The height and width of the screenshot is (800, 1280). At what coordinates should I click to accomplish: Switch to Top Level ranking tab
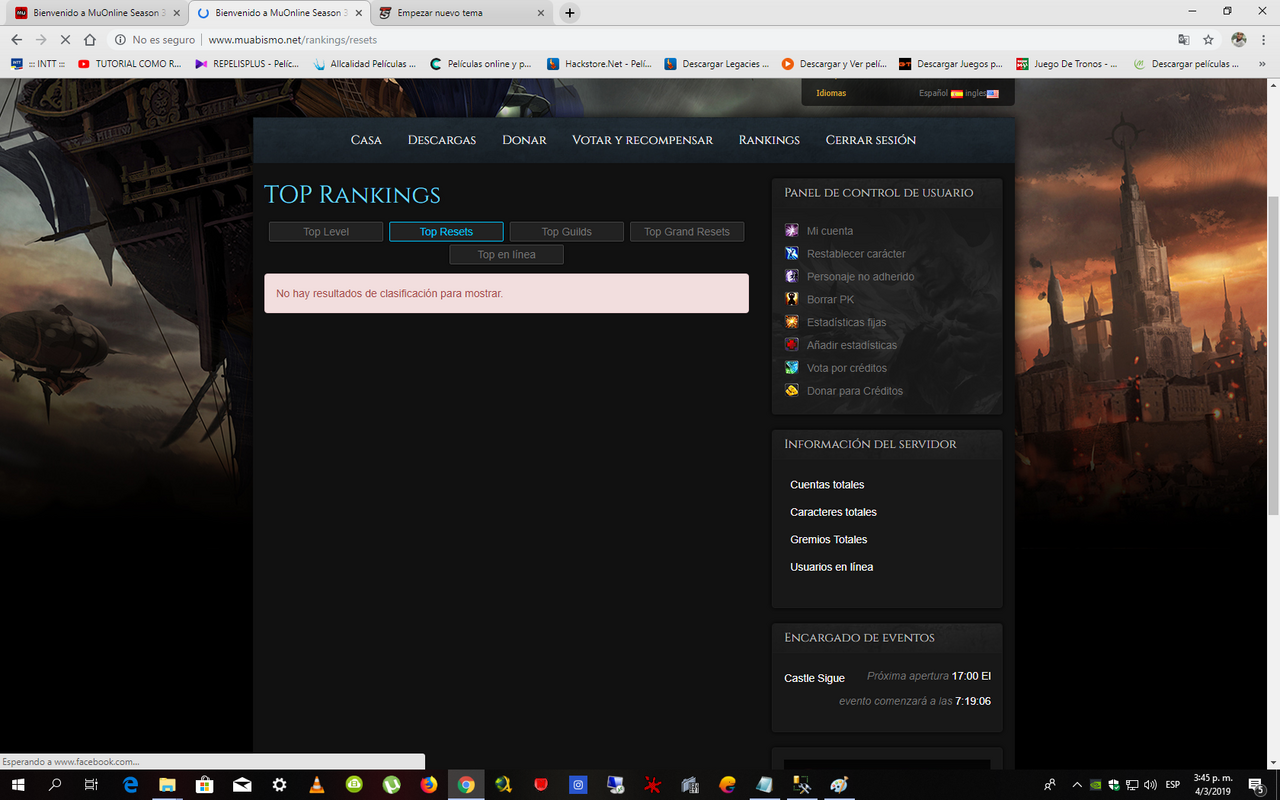click(x=326, y=232)
